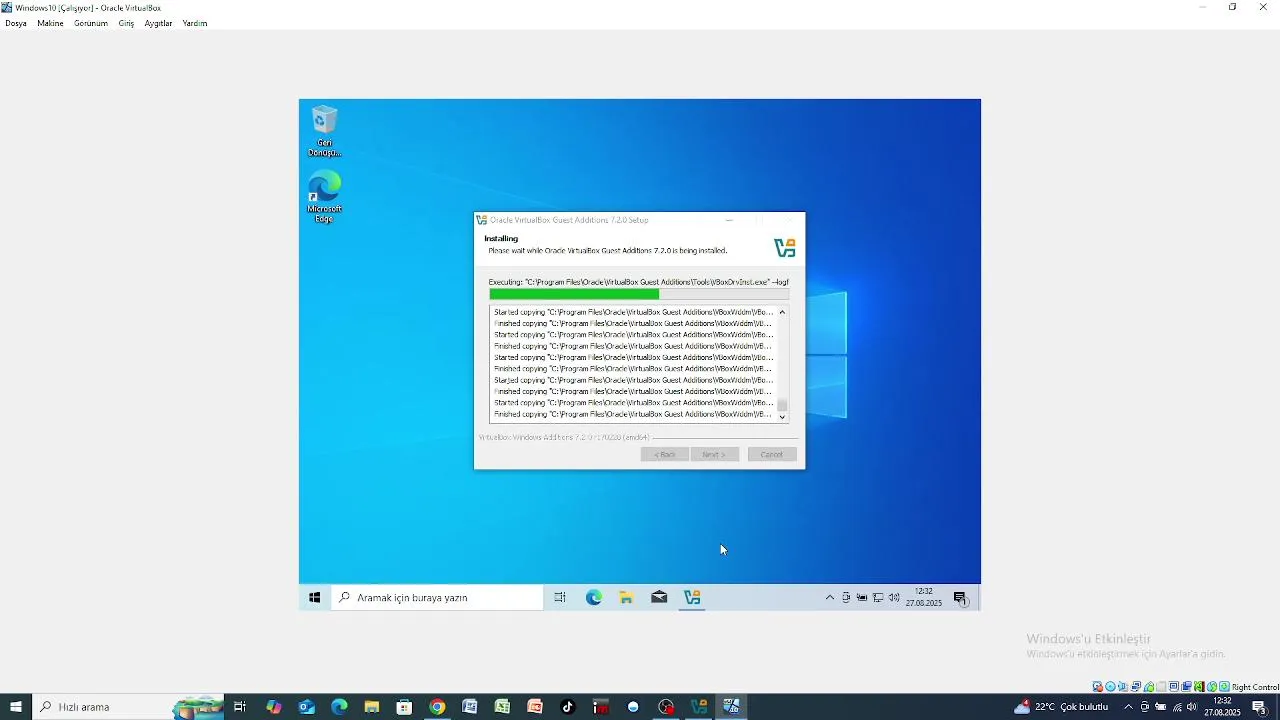Open the Aygıtlar menu
This screenshot has height=720, width=1280.
pyautogui.click(x=158, y=23)
